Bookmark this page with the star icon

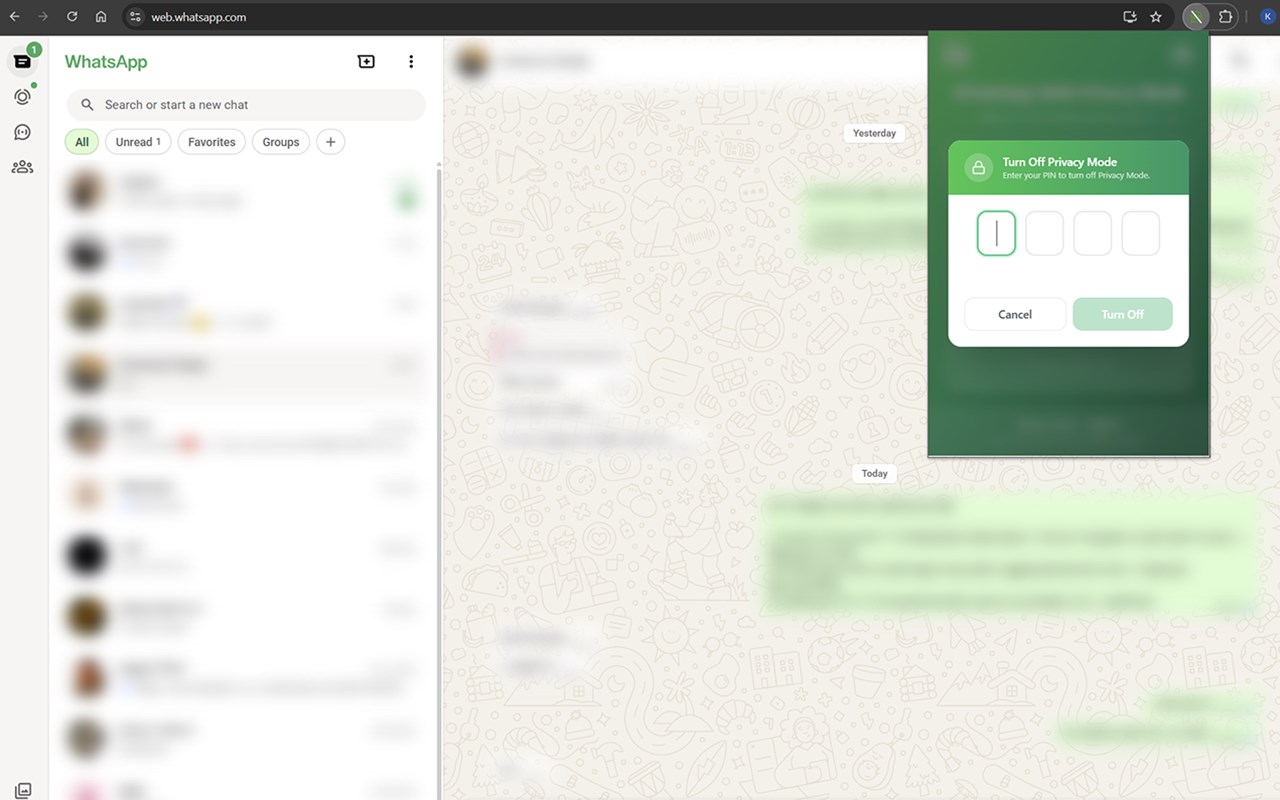click(x=1156, y=17)
